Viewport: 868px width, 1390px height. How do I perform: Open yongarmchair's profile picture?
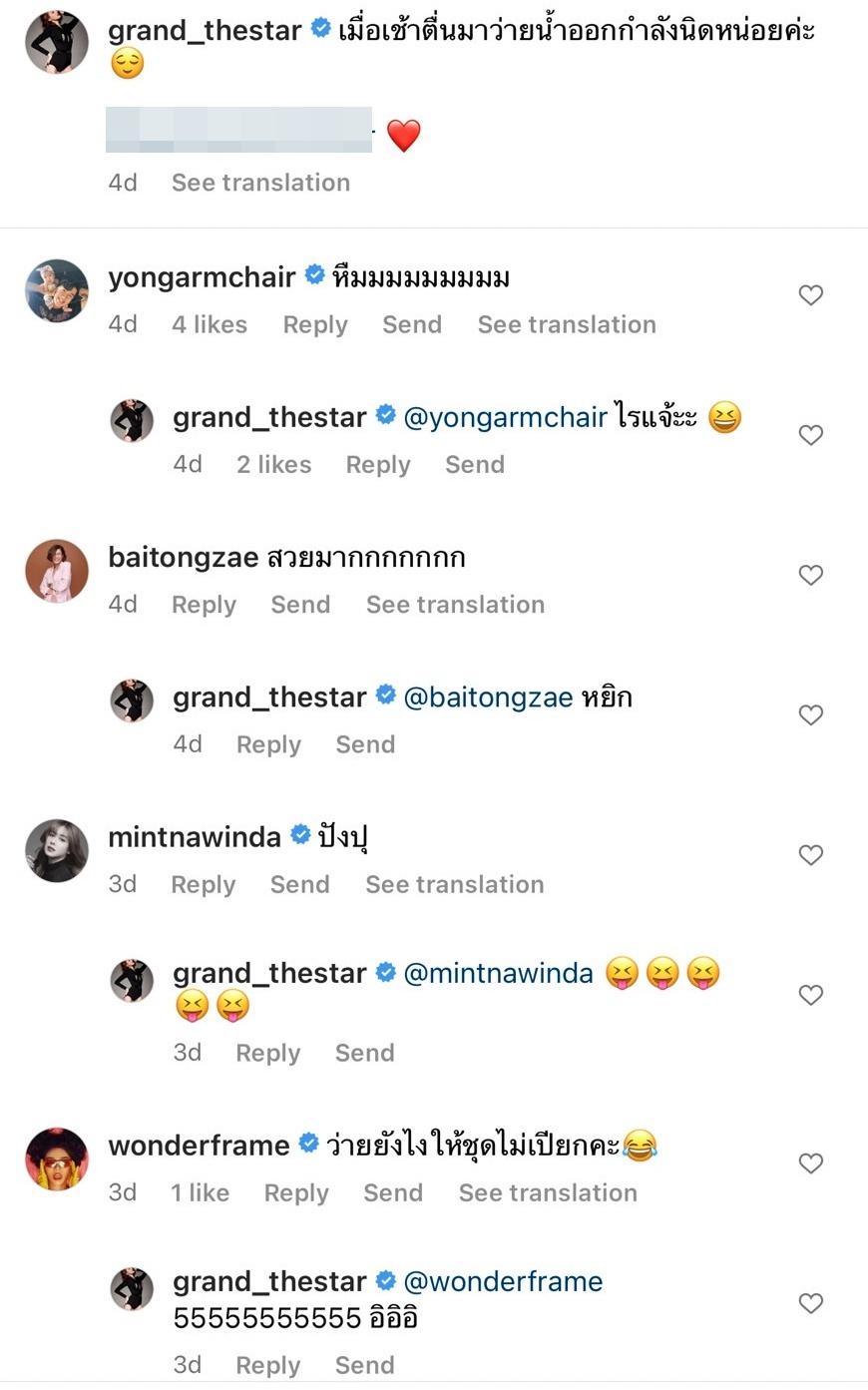[57, 291]
